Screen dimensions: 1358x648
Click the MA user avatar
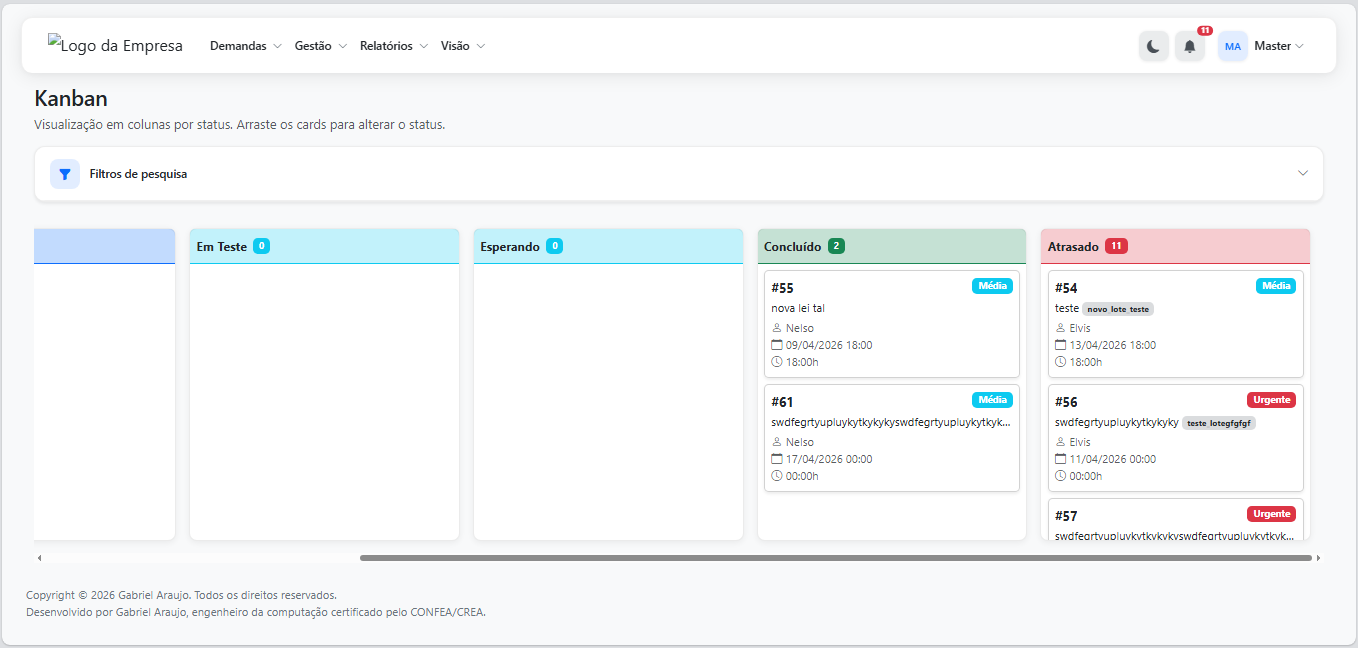(x=1232, y=46)
